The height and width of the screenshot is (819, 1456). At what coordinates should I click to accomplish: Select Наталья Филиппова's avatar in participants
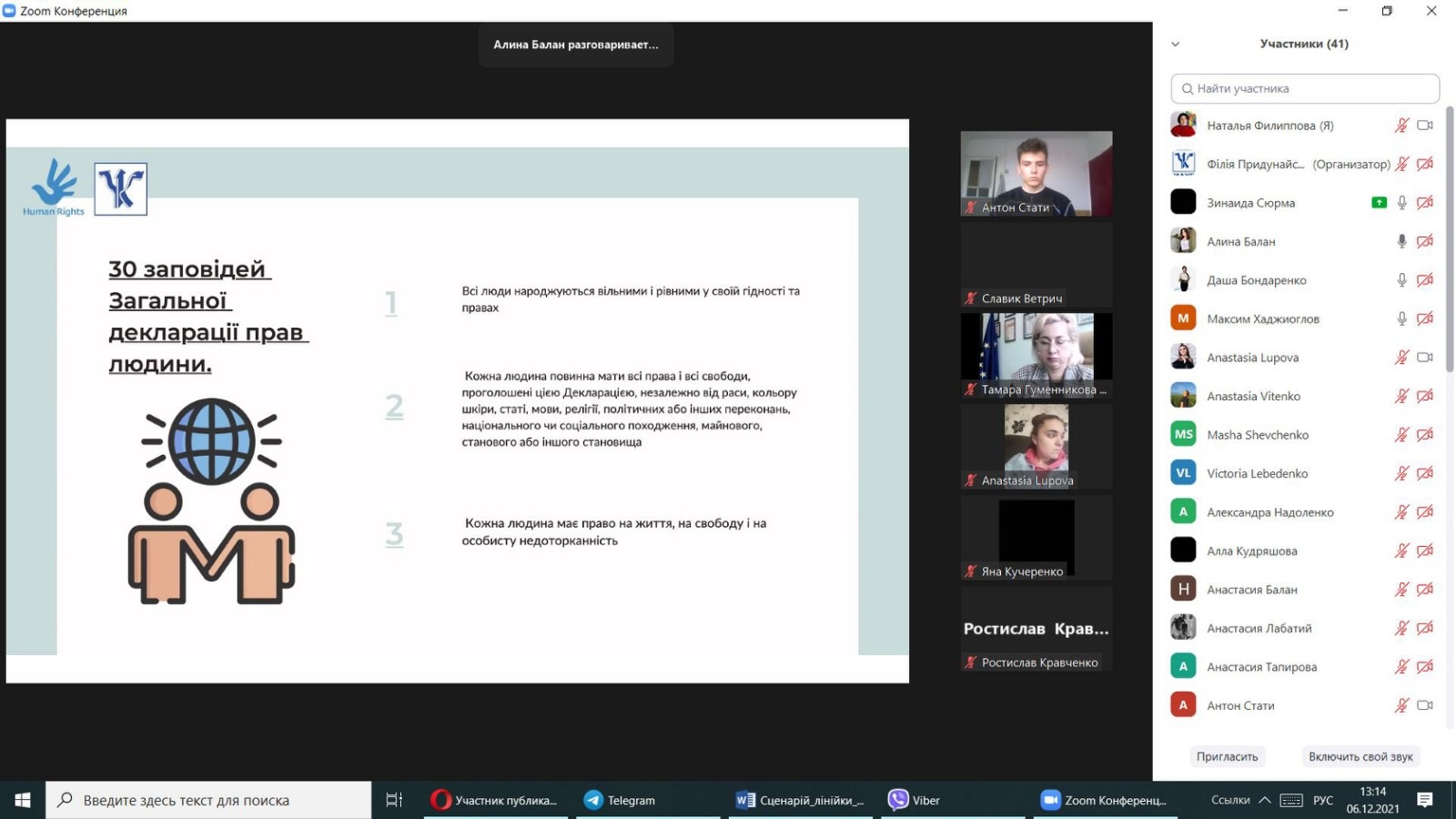1183,125
